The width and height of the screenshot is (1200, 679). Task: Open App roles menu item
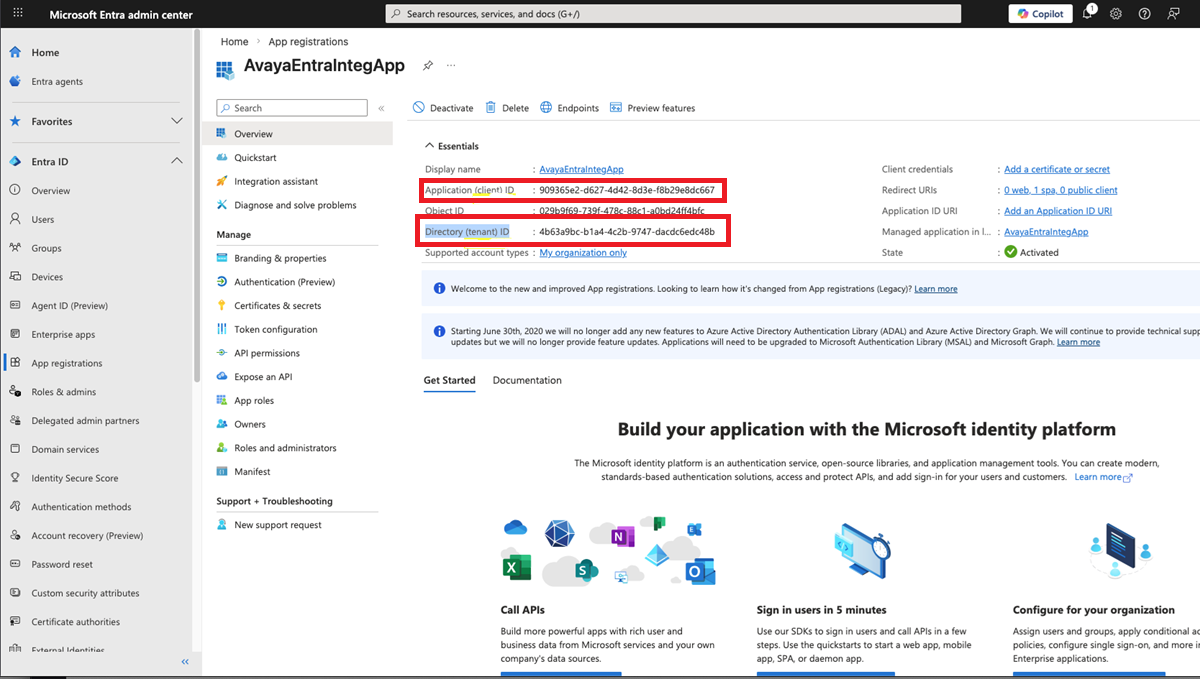pos(254,401)
